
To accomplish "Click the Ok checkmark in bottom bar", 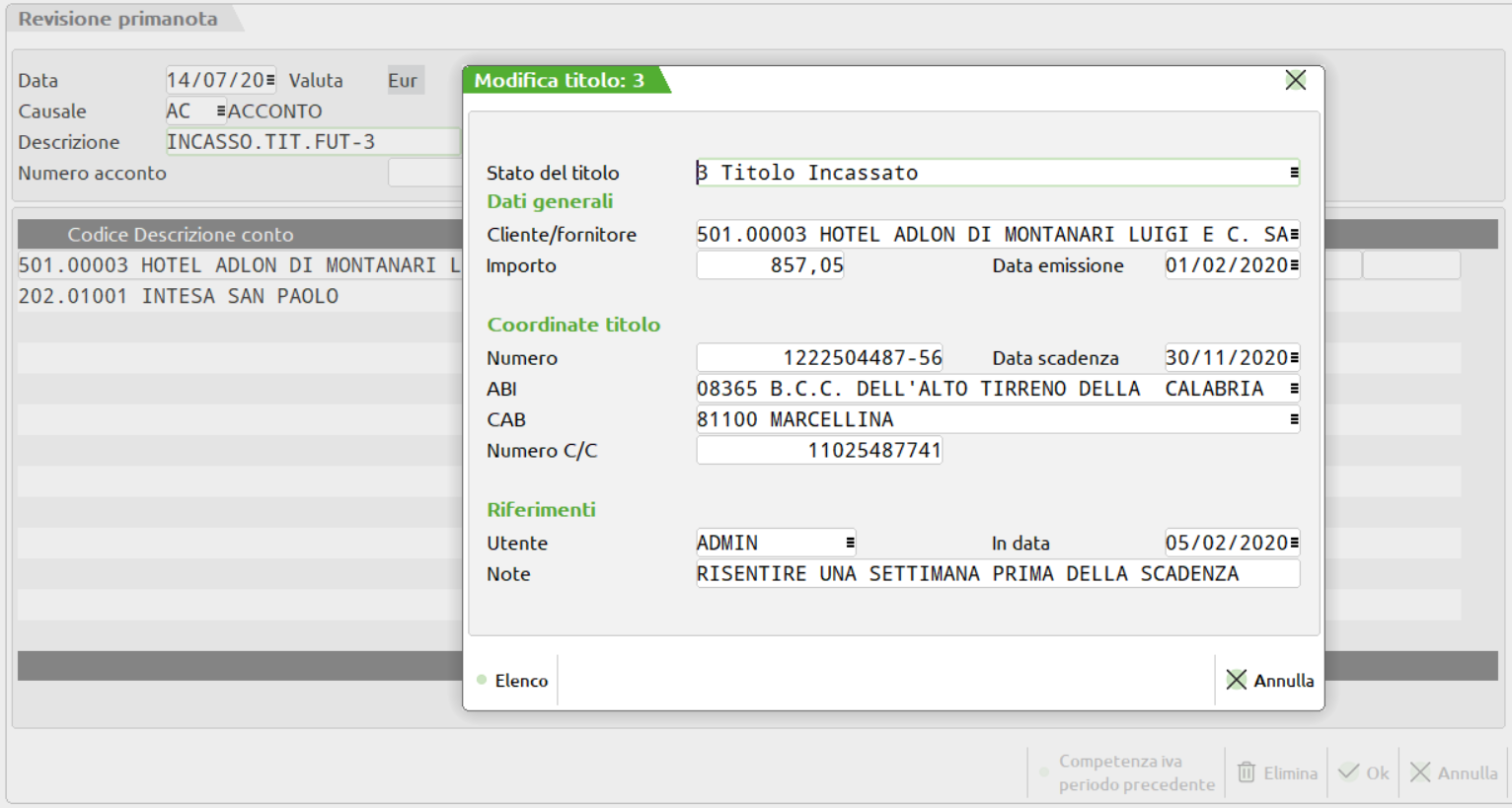I will coord(1349,773).
